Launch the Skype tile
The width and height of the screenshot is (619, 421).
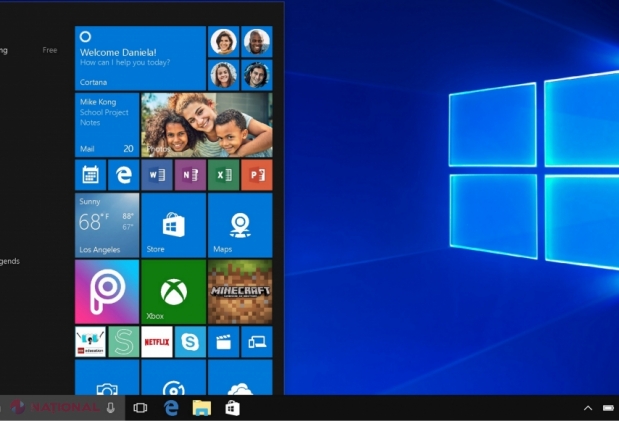click(190, 342)
